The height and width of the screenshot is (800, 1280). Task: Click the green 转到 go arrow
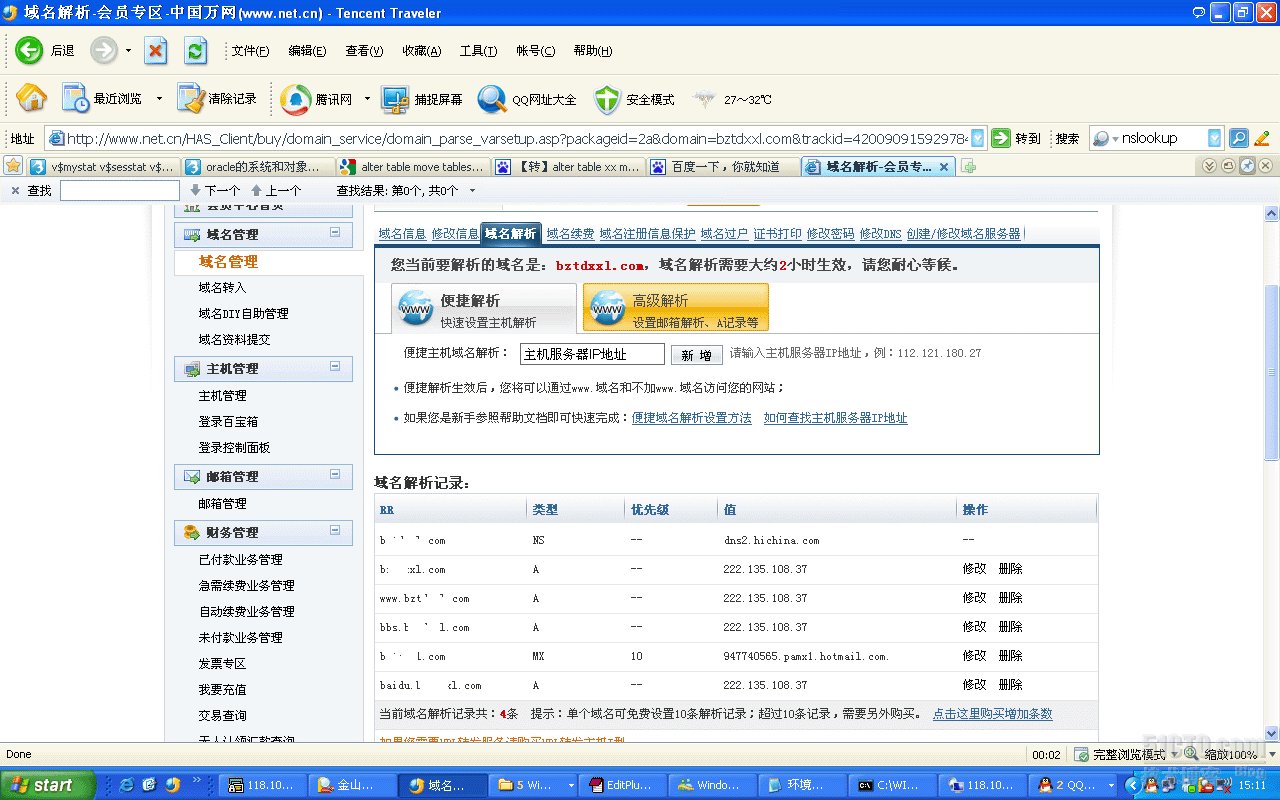[1016, 138]
